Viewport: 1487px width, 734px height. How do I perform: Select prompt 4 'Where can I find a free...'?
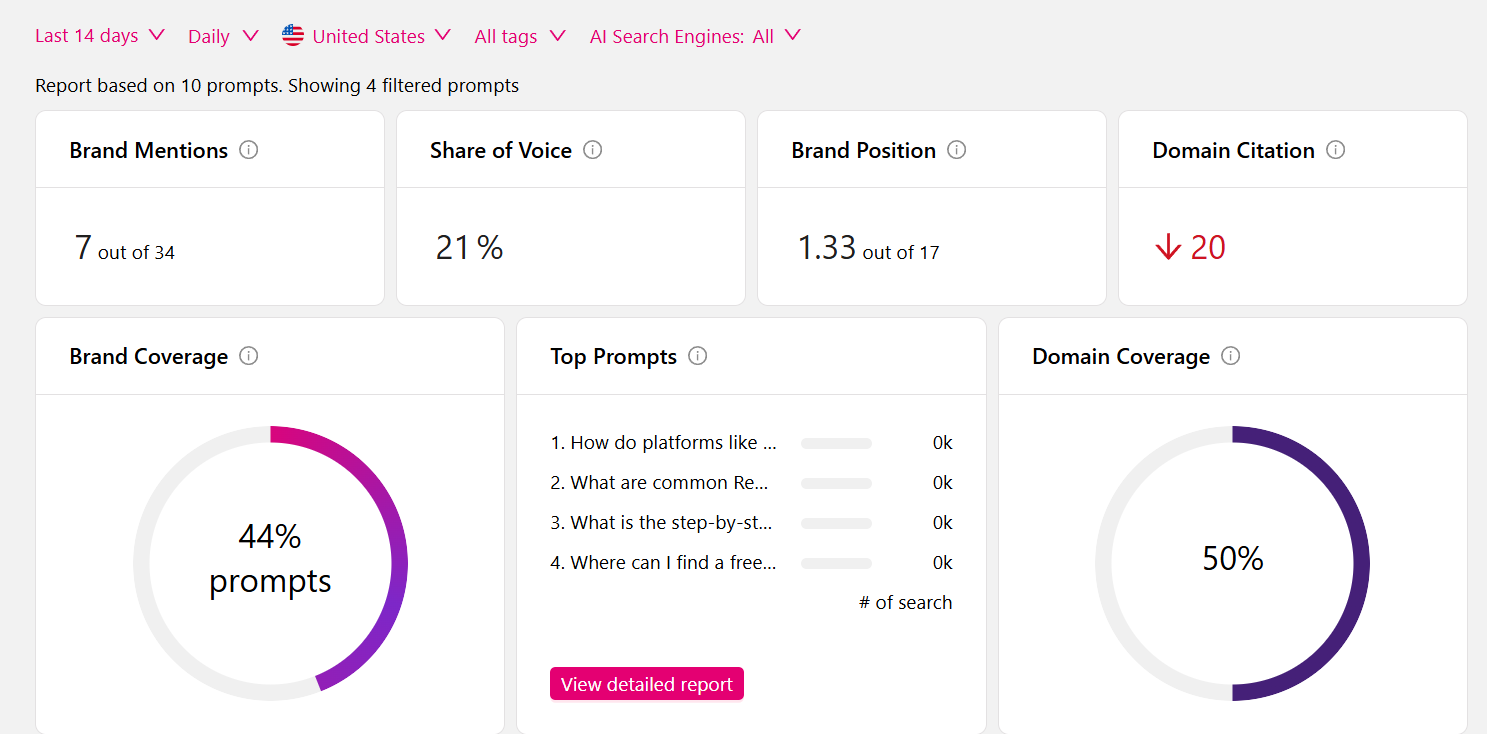pos(663,563)
